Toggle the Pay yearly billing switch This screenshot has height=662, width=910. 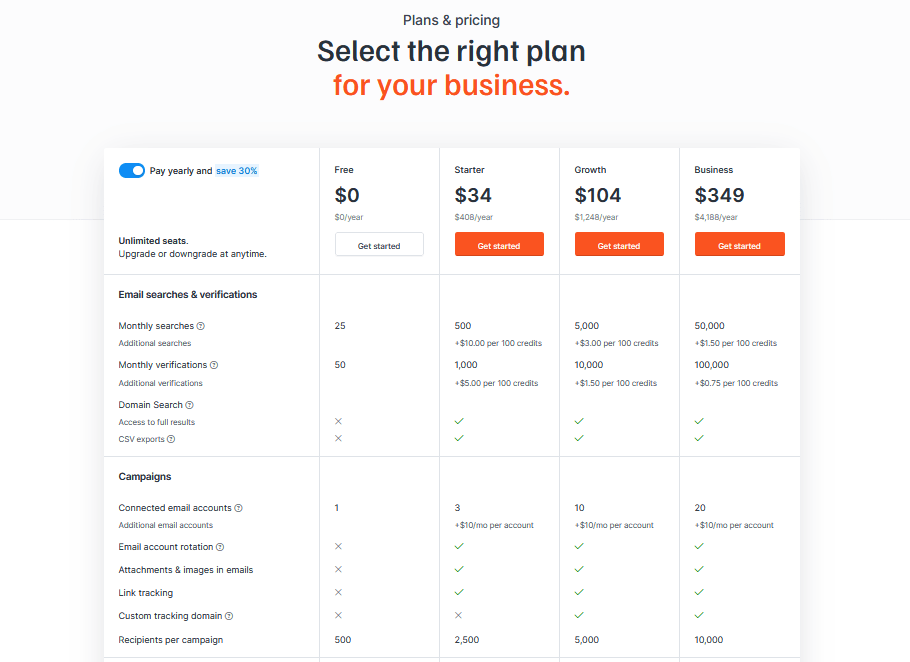tap(132, 171)
